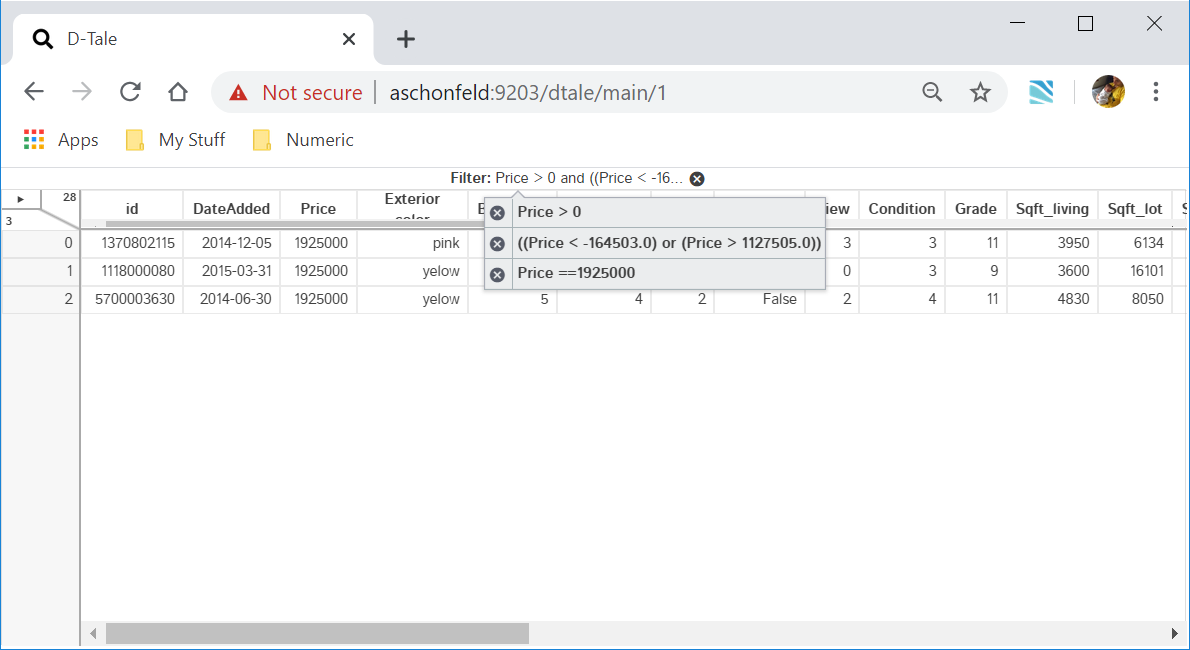Click the Not secure warning icon

[x=238, y=93]
